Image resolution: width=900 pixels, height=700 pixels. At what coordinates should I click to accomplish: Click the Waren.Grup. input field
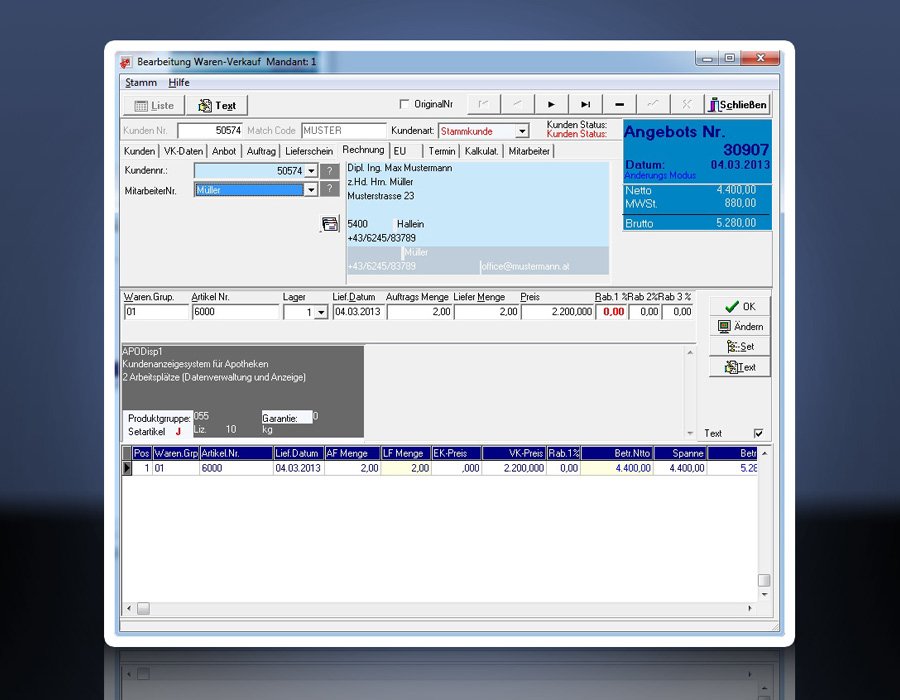tap(156, 312)
